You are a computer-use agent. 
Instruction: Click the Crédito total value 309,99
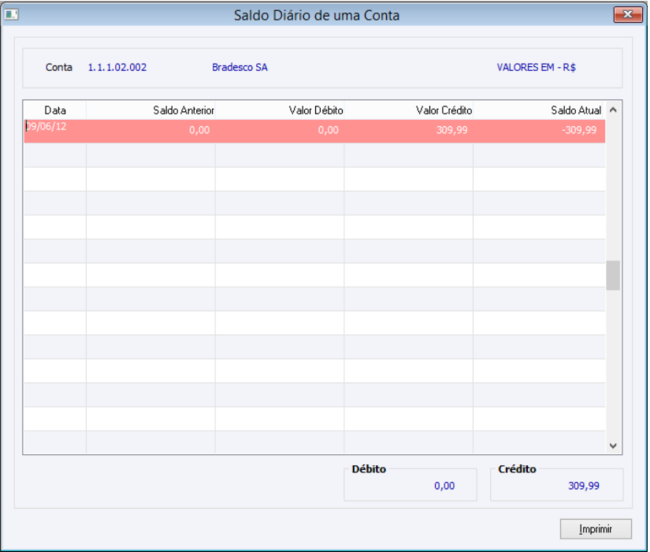(584, 486)
